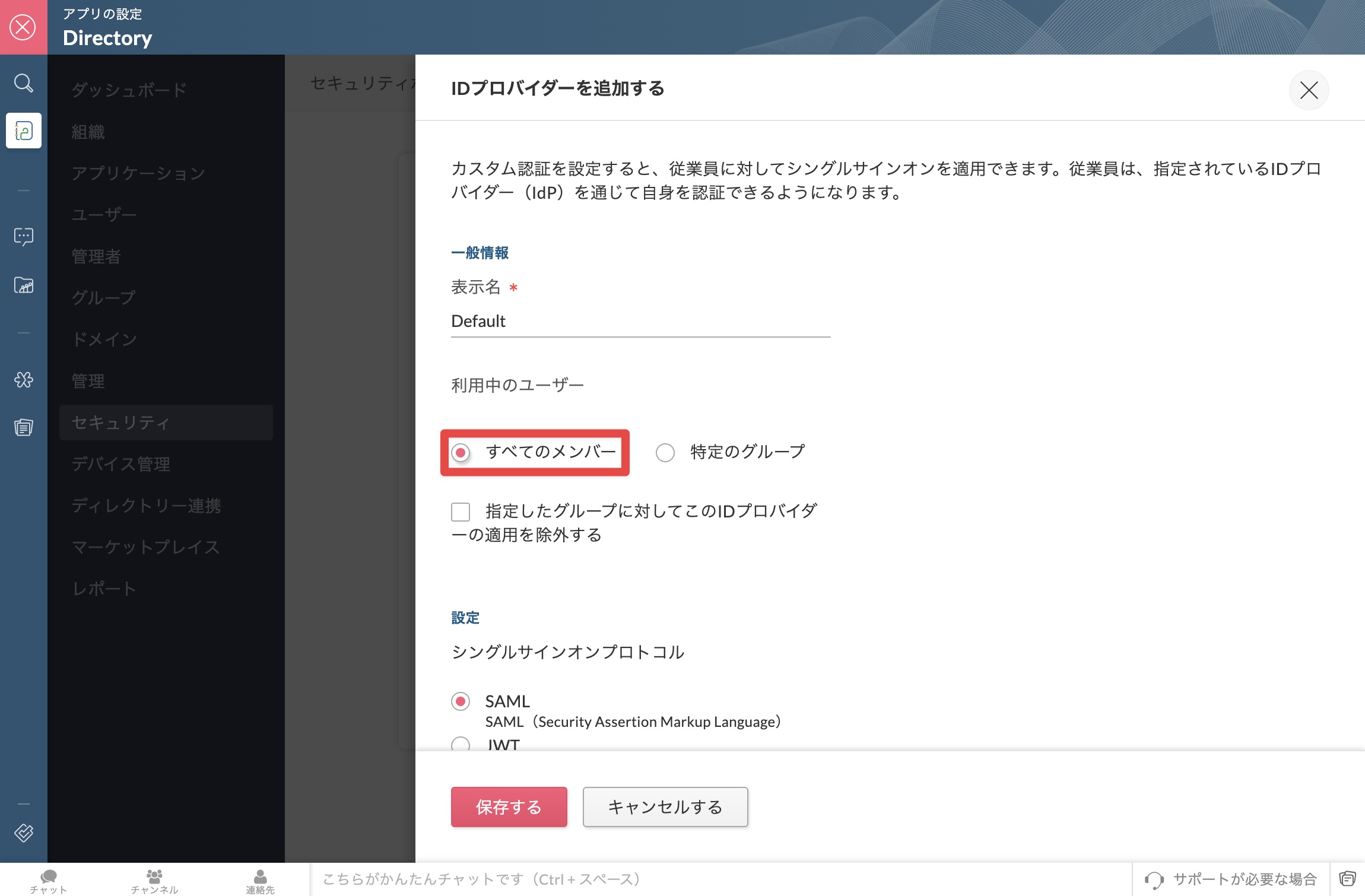The image size is (1365, 896).
Task: Open 管理者 in sidebar menu
Action: (x=166, y=256)
